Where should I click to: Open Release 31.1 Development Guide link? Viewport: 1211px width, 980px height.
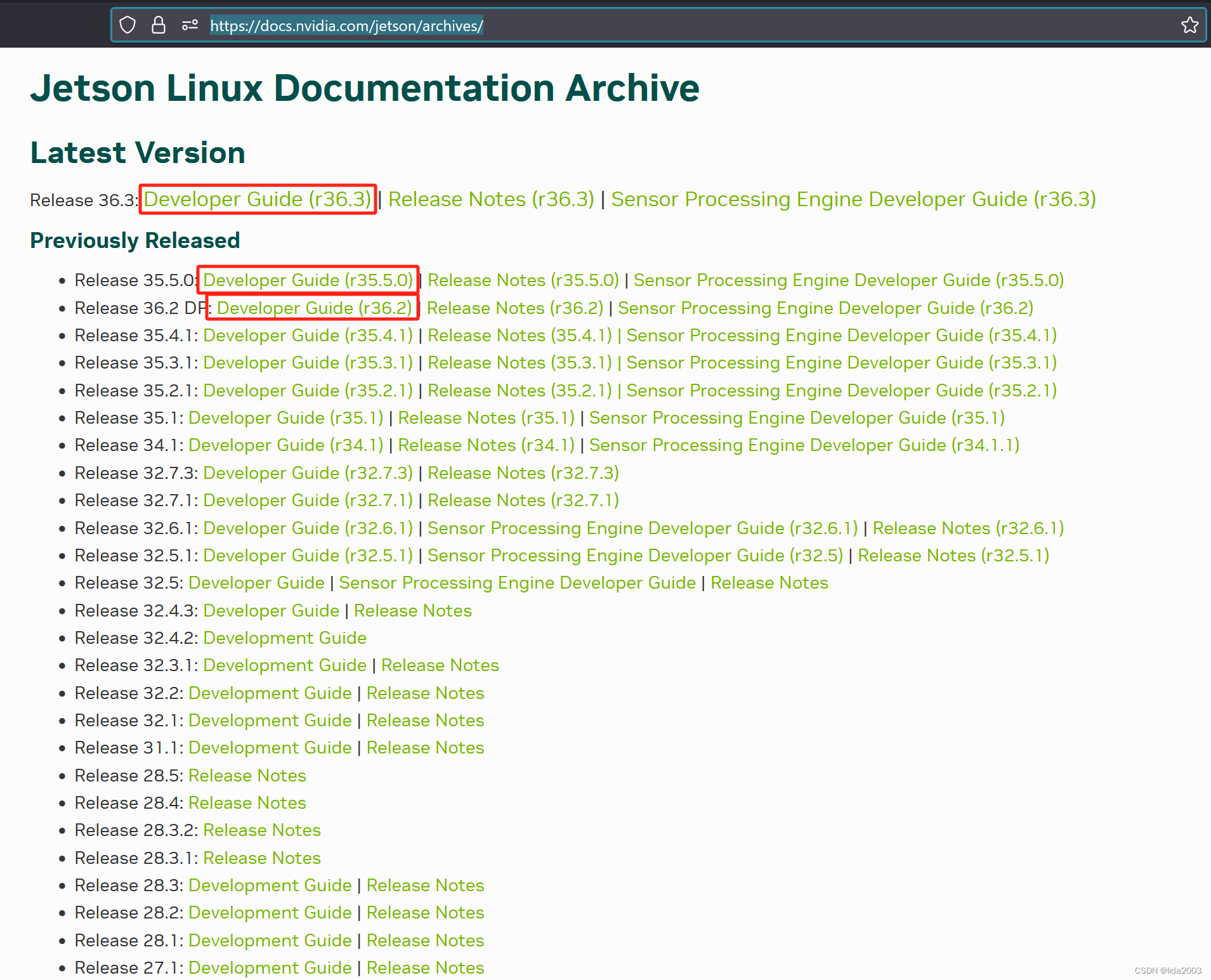pos(270,748)
